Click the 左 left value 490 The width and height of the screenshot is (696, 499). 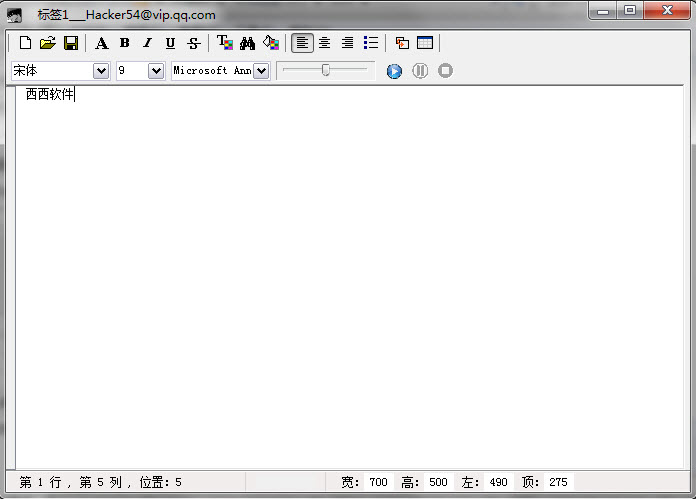[x=498, y=482]
